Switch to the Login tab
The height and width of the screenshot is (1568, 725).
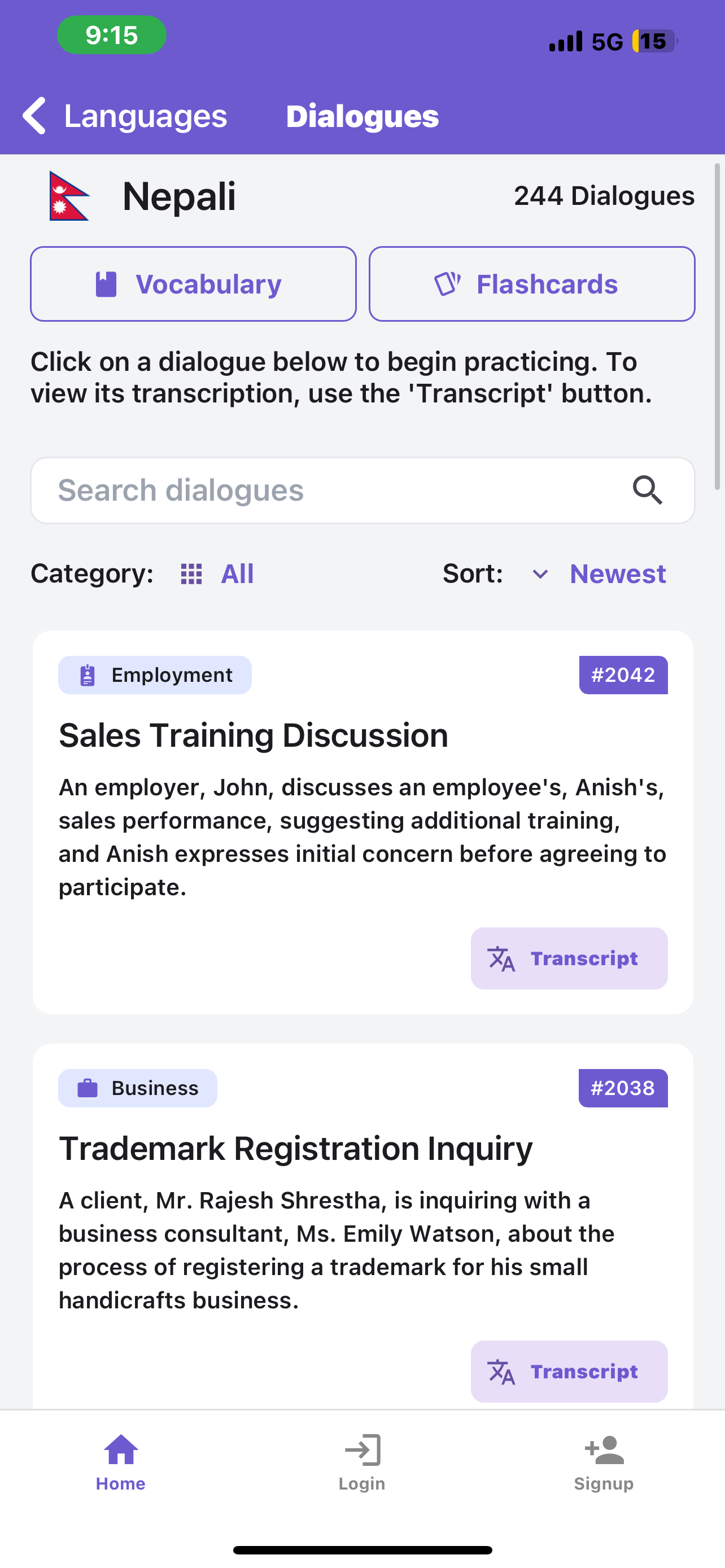[x=362, y=1462]
